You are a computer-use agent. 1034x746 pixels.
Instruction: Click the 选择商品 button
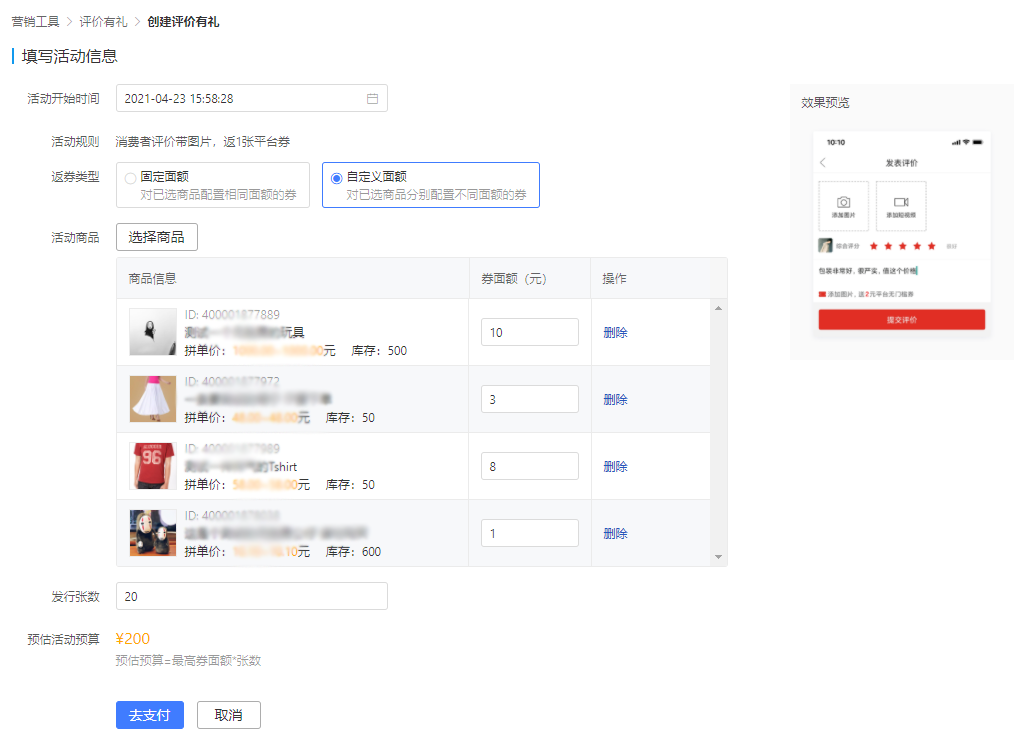click(x=156, y=237)
